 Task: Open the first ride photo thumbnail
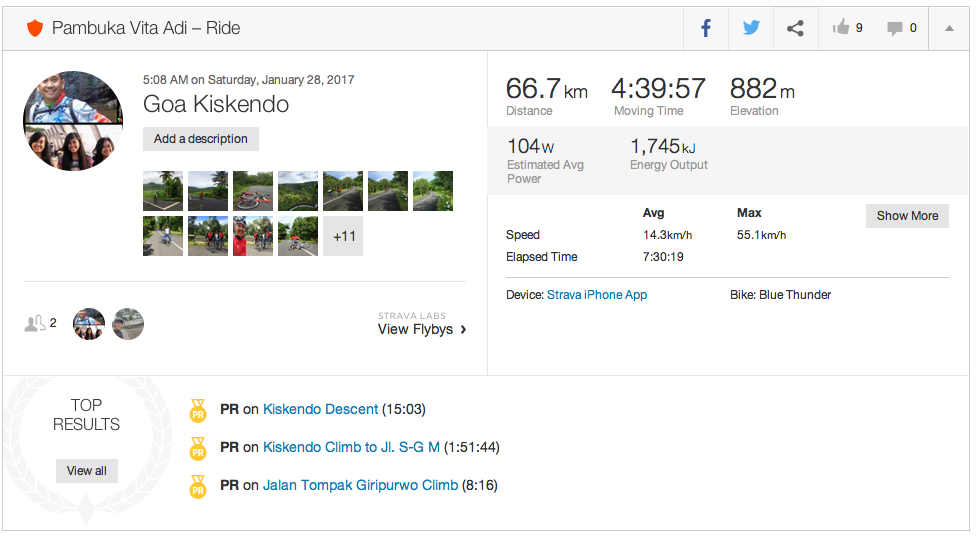point(163,191)
